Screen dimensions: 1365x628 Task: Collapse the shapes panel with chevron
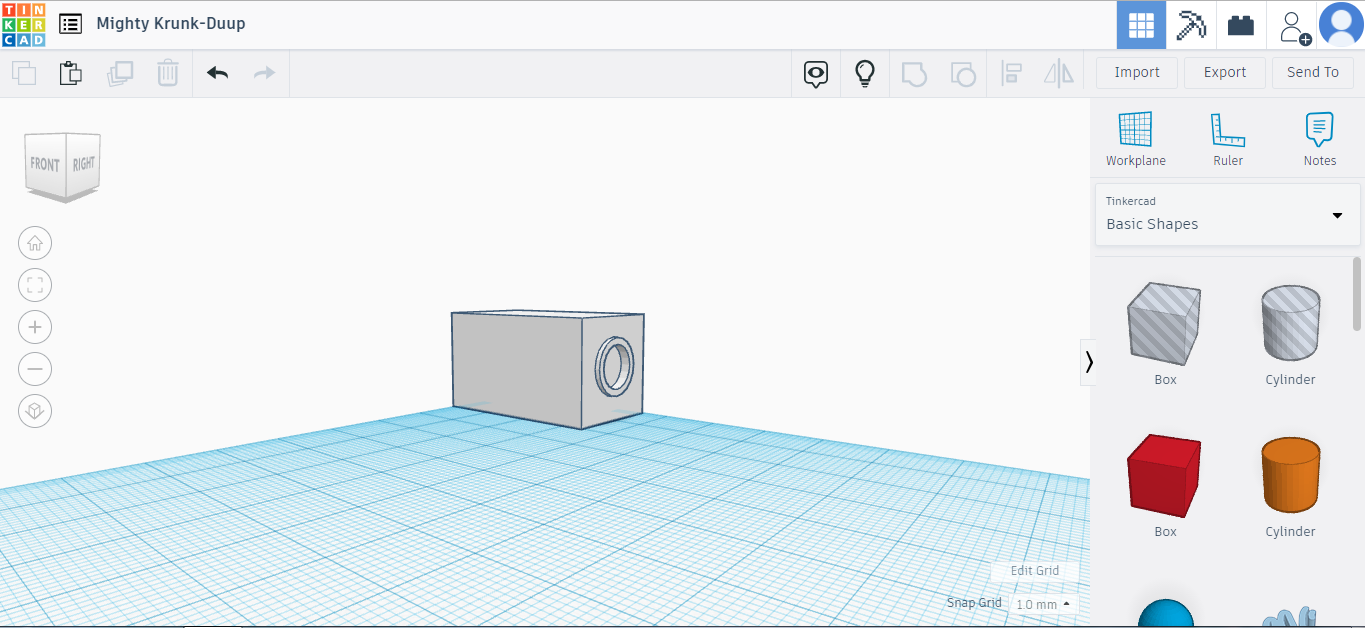pyautogui.click(x=1089, y=362)
